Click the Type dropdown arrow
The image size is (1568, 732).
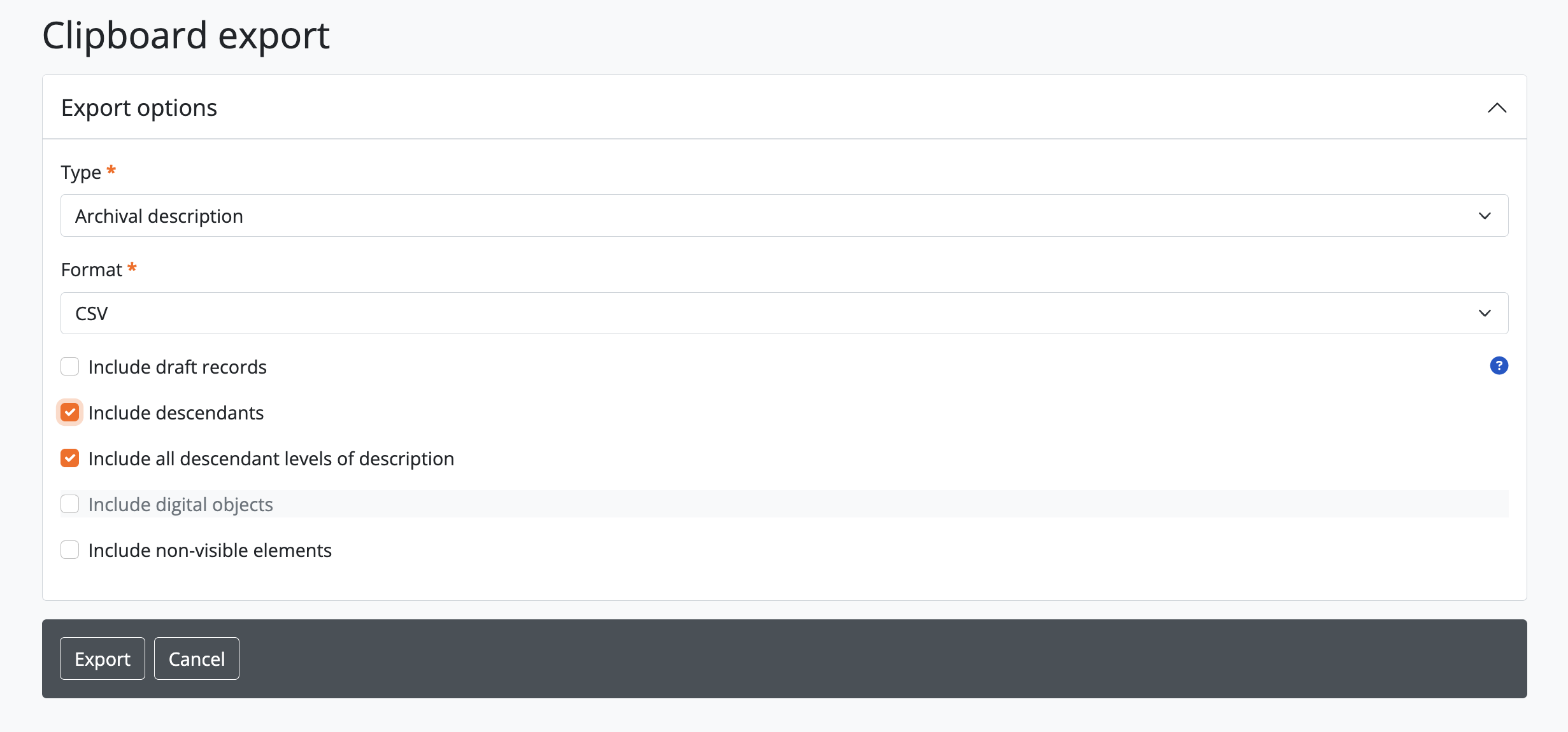[x=1485, y=216]
